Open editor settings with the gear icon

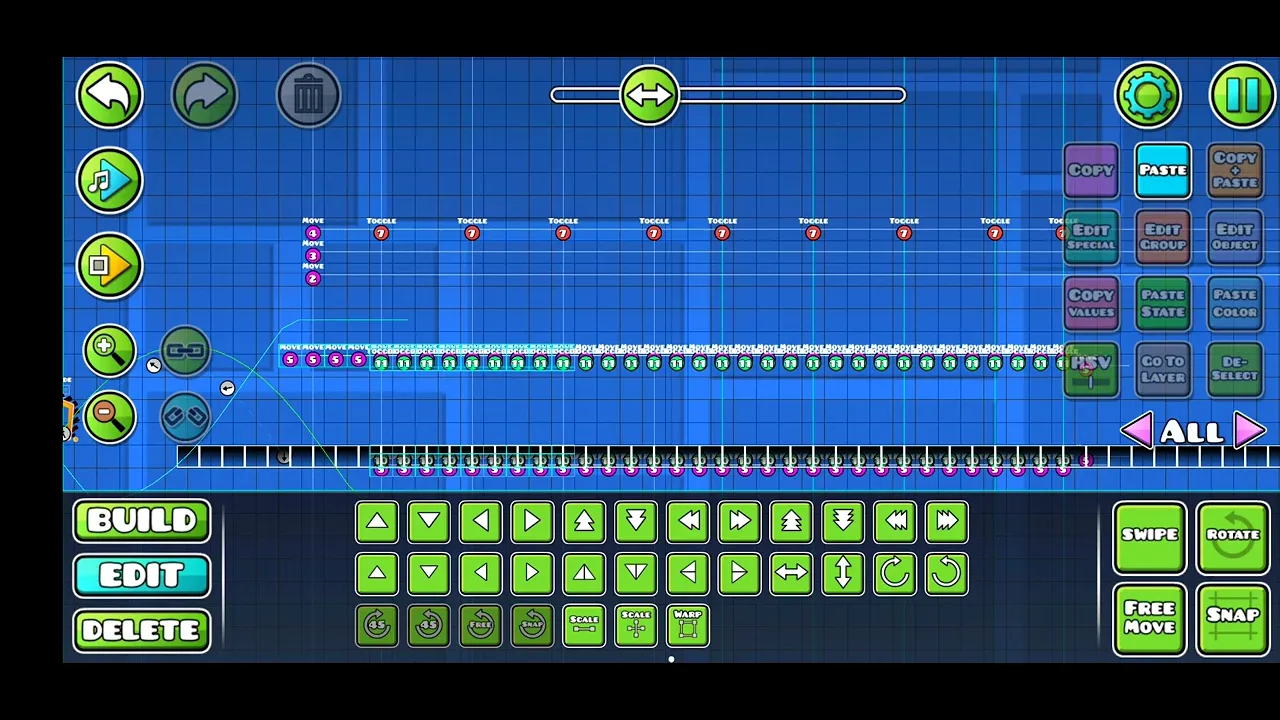pos(1148,95)
